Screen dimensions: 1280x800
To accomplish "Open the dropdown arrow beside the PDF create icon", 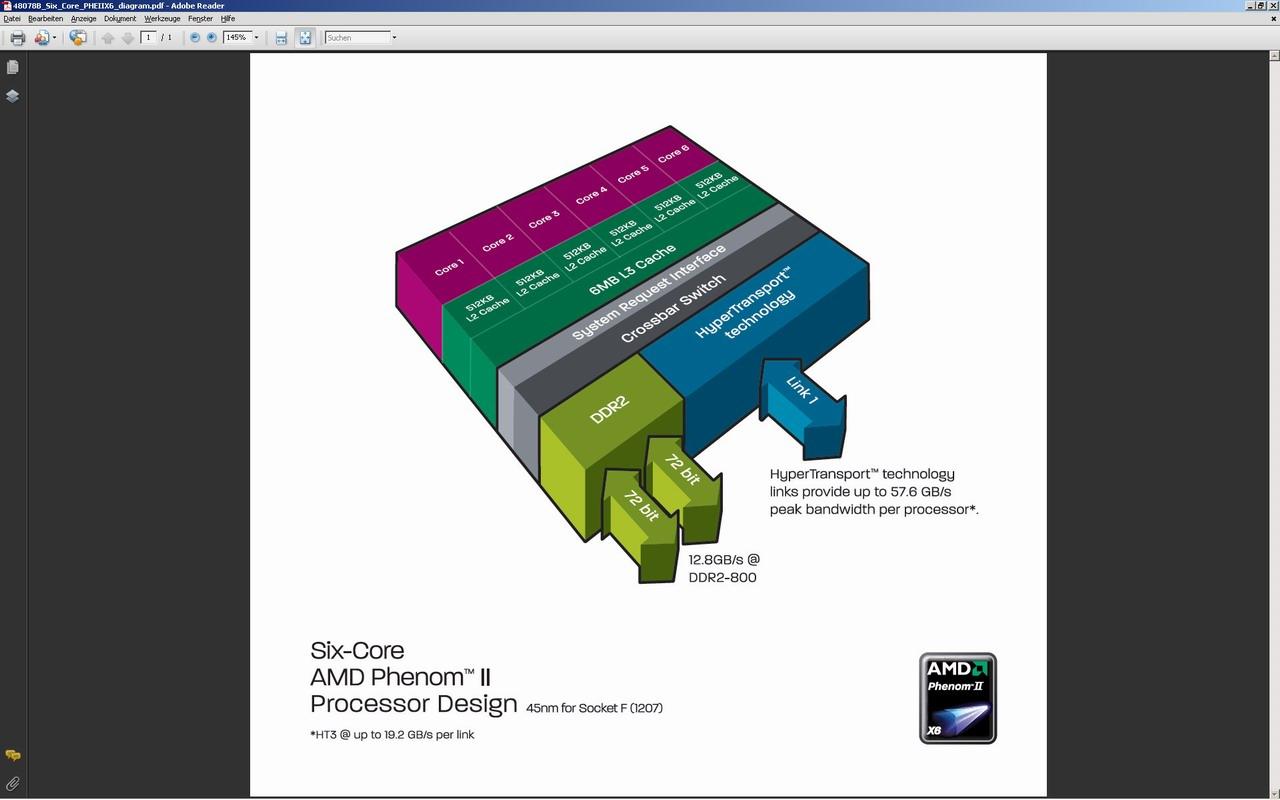I will tap(54, 38).
